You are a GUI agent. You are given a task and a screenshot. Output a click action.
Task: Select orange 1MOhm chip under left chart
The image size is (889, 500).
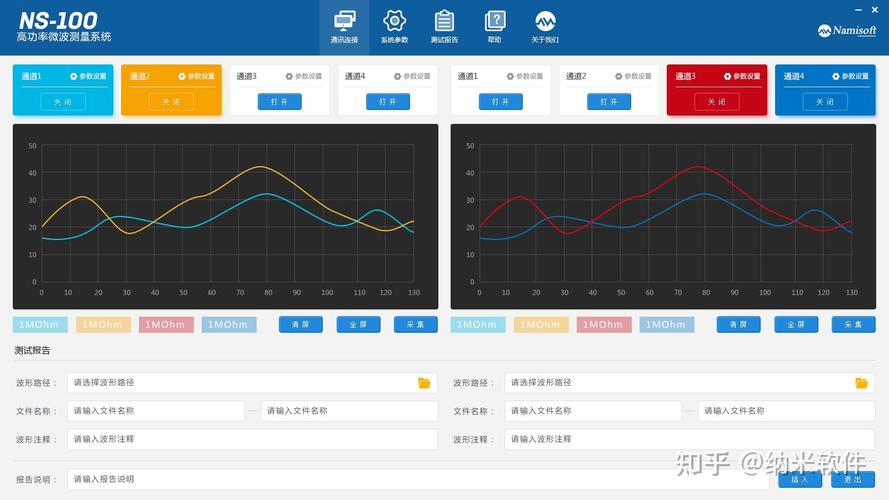pos(103,325)
